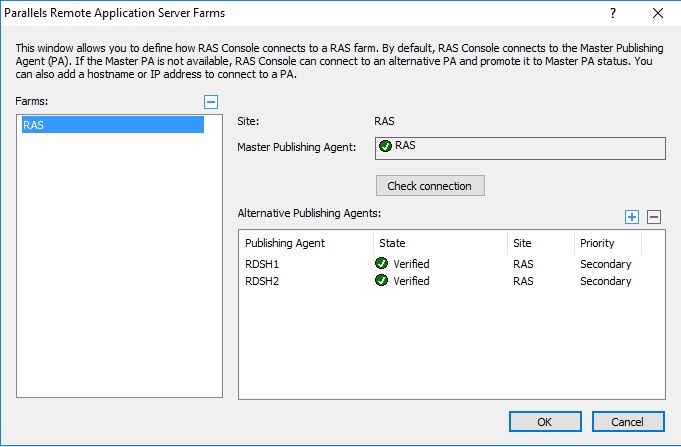Remove an alternative publishing agent with the minus icon
Screen dimensions: 681x447
(x=654, y=217)
